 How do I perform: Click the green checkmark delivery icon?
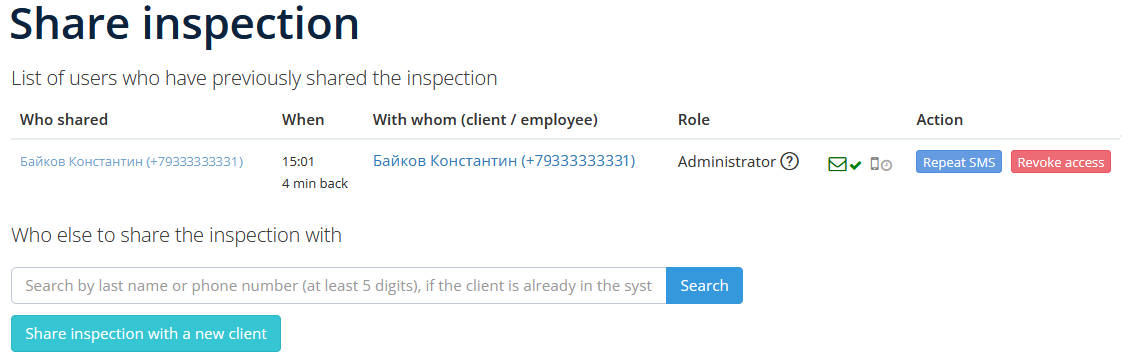(855, 165)
